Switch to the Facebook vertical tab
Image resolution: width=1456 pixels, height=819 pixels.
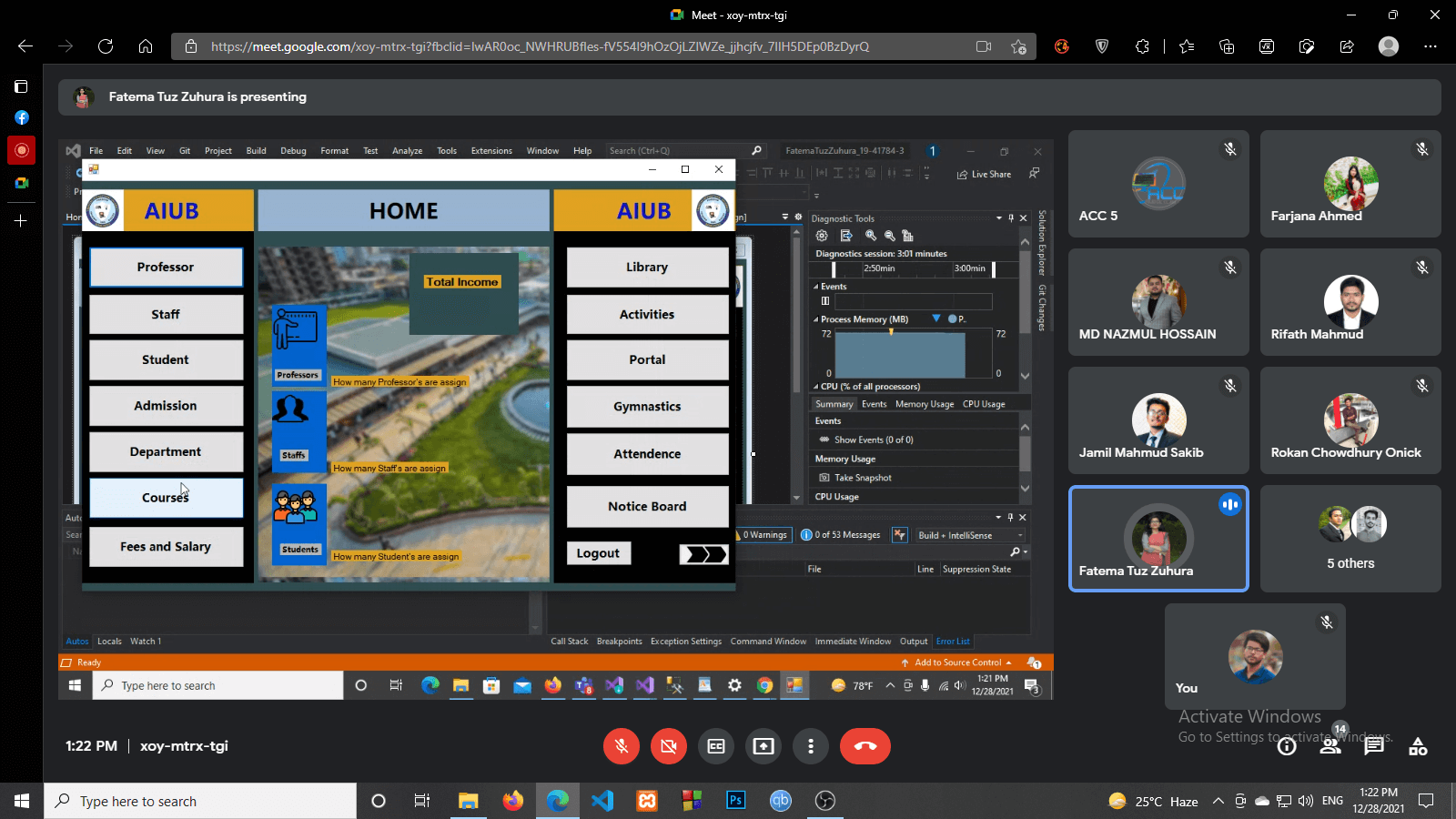pos(22,117)
